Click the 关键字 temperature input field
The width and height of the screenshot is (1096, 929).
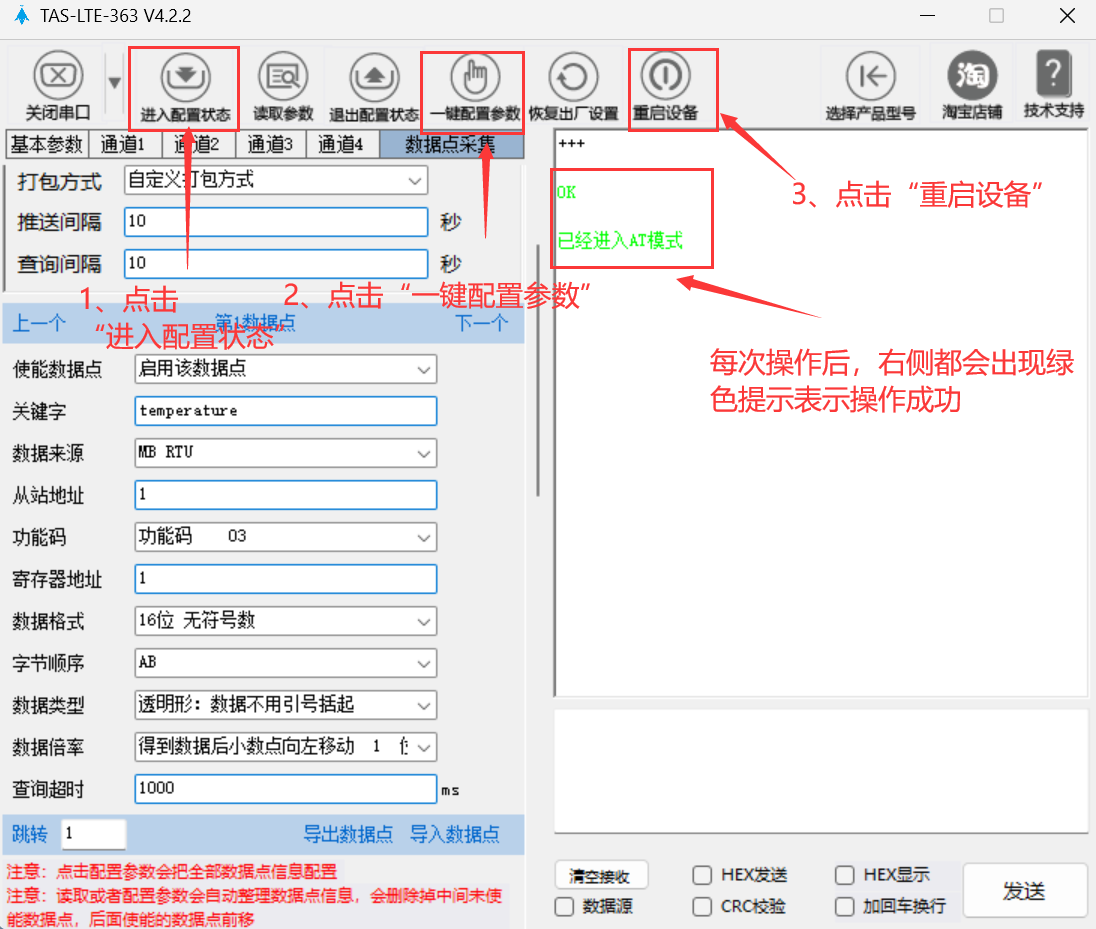[x=285, y=411]
